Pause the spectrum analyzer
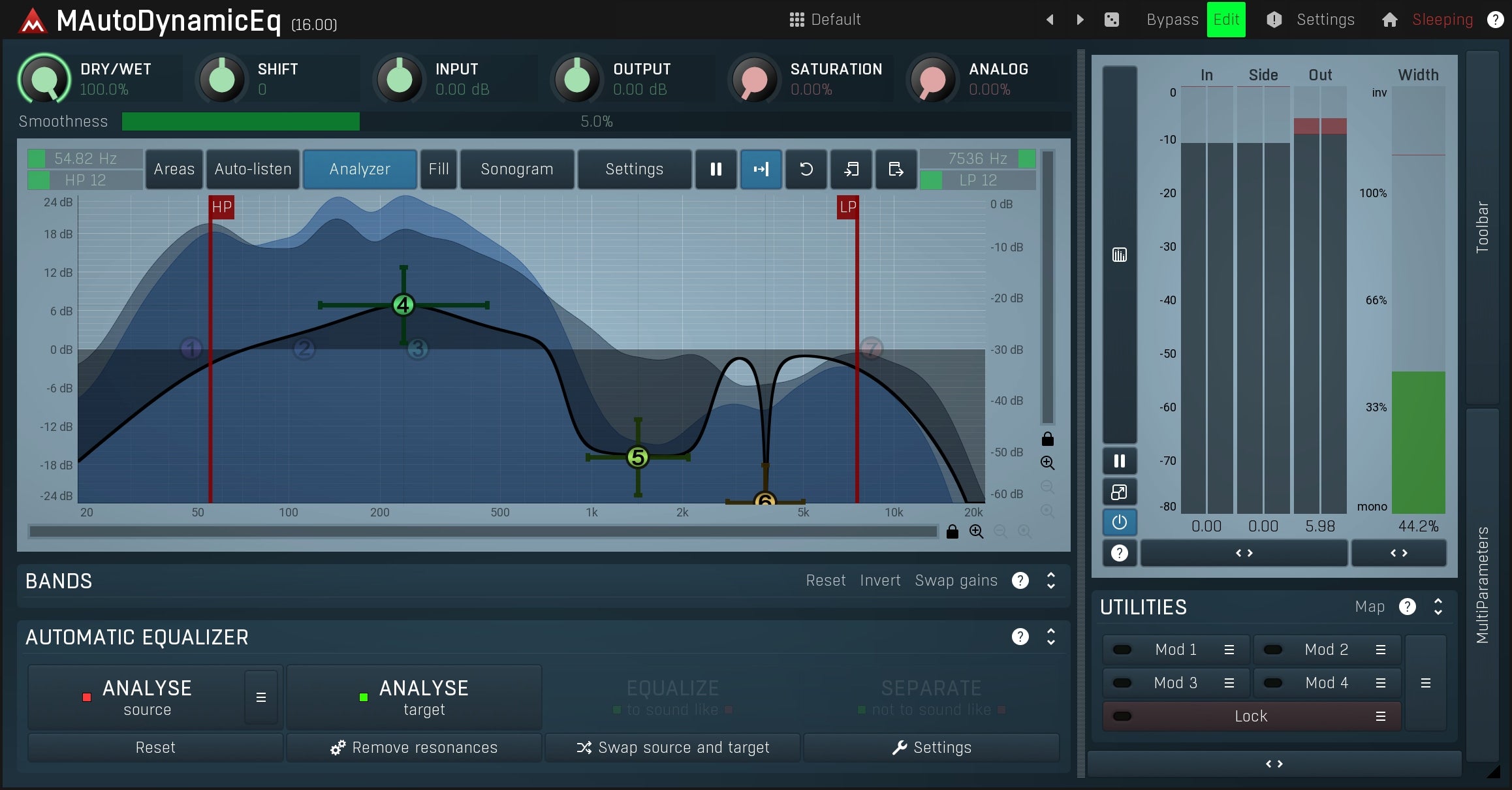The height and width of the screenshot is (790, 1512). click(x=716, y=169)
